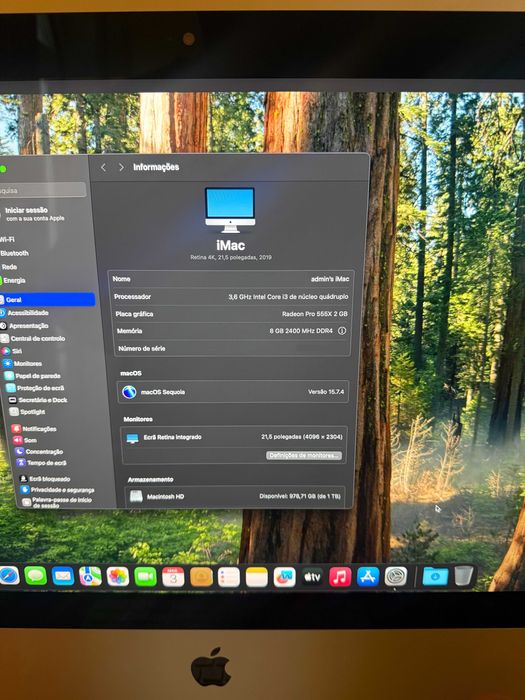Open Calendar in the Dock
This screenshot has width=525, height=700.
click(173, 577)
